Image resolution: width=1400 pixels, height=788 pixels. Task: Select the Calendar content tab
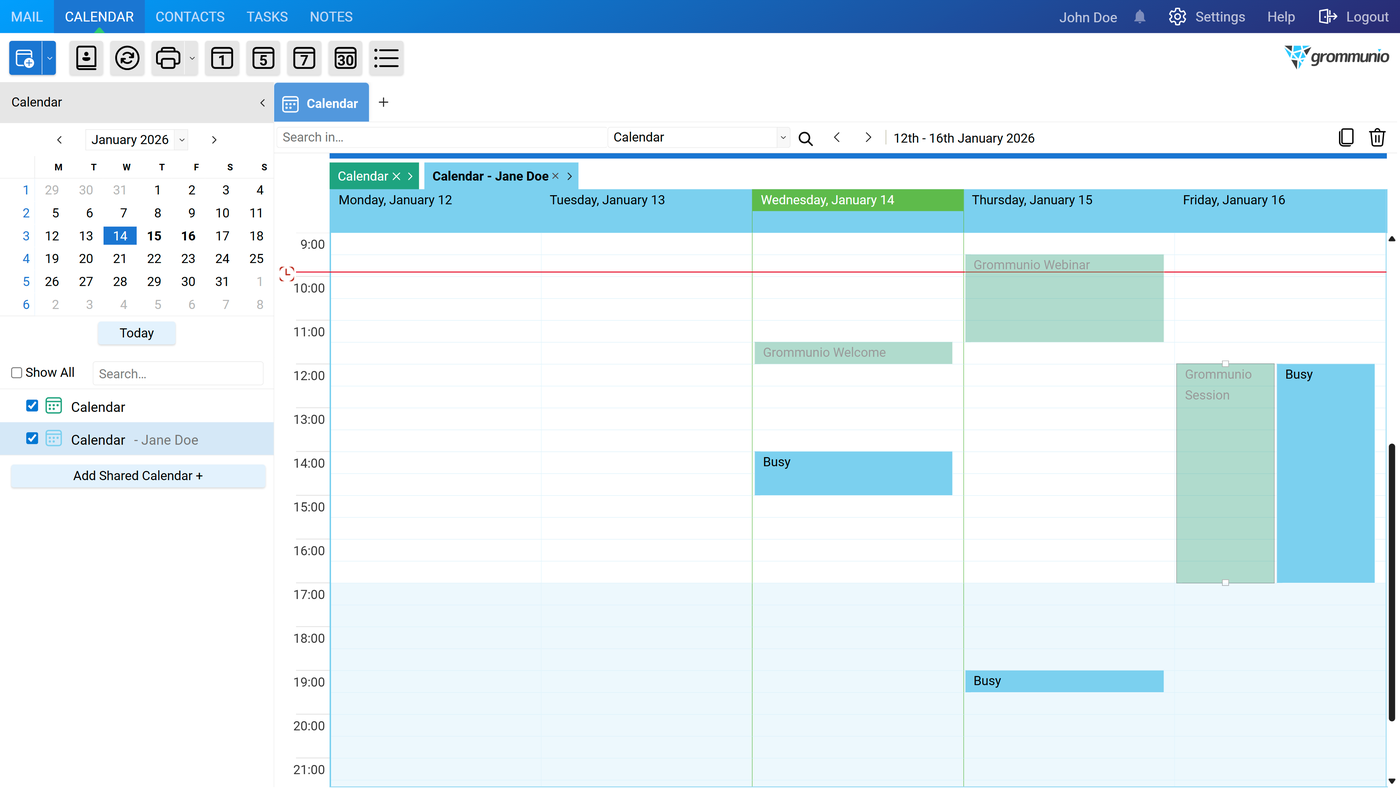321,103
